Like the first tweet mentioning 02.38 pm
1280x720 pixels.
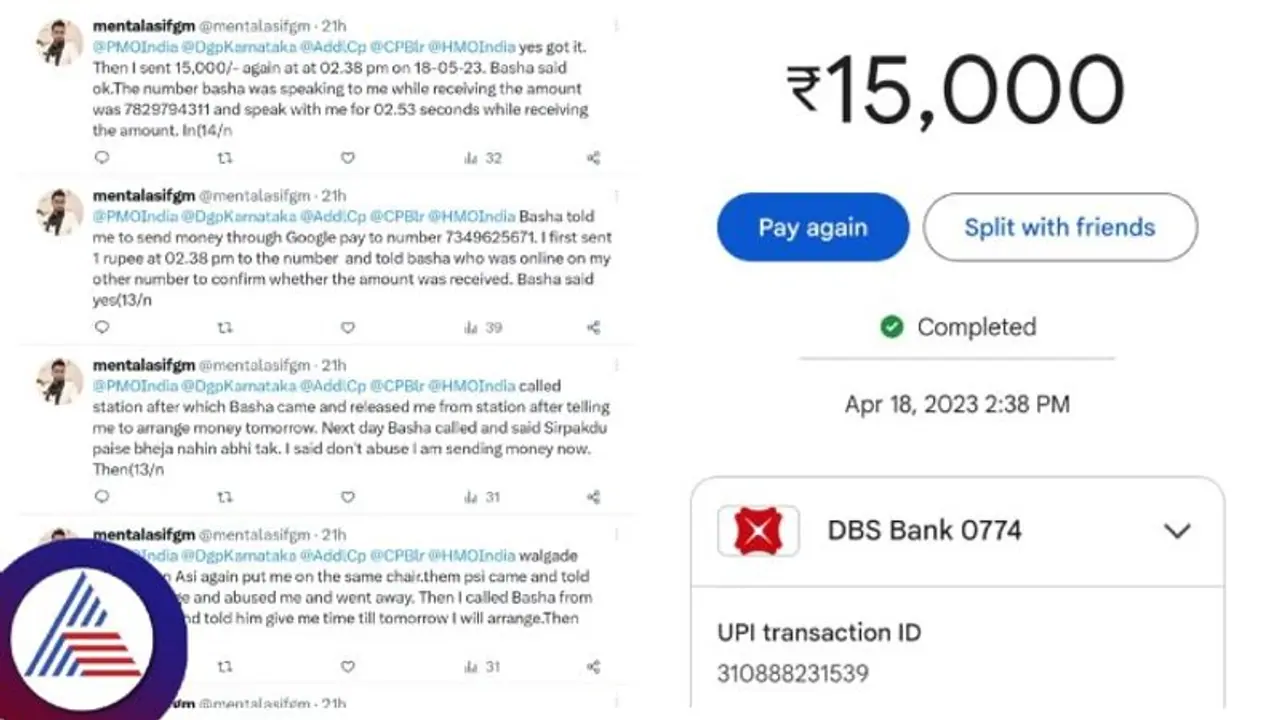pos(348,158)
